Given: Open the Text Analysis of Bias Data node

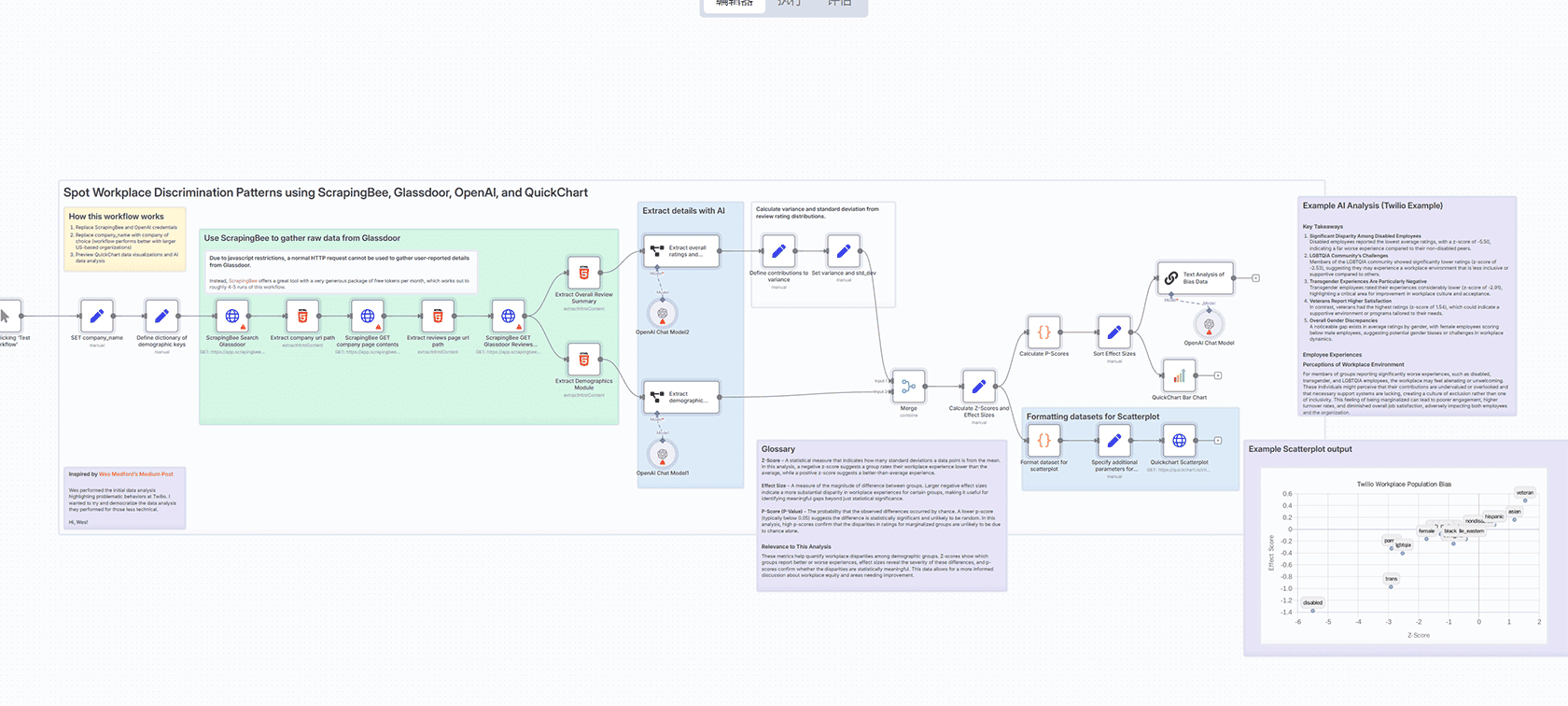Looking at the screenshot, I should tap(1196, 277).
